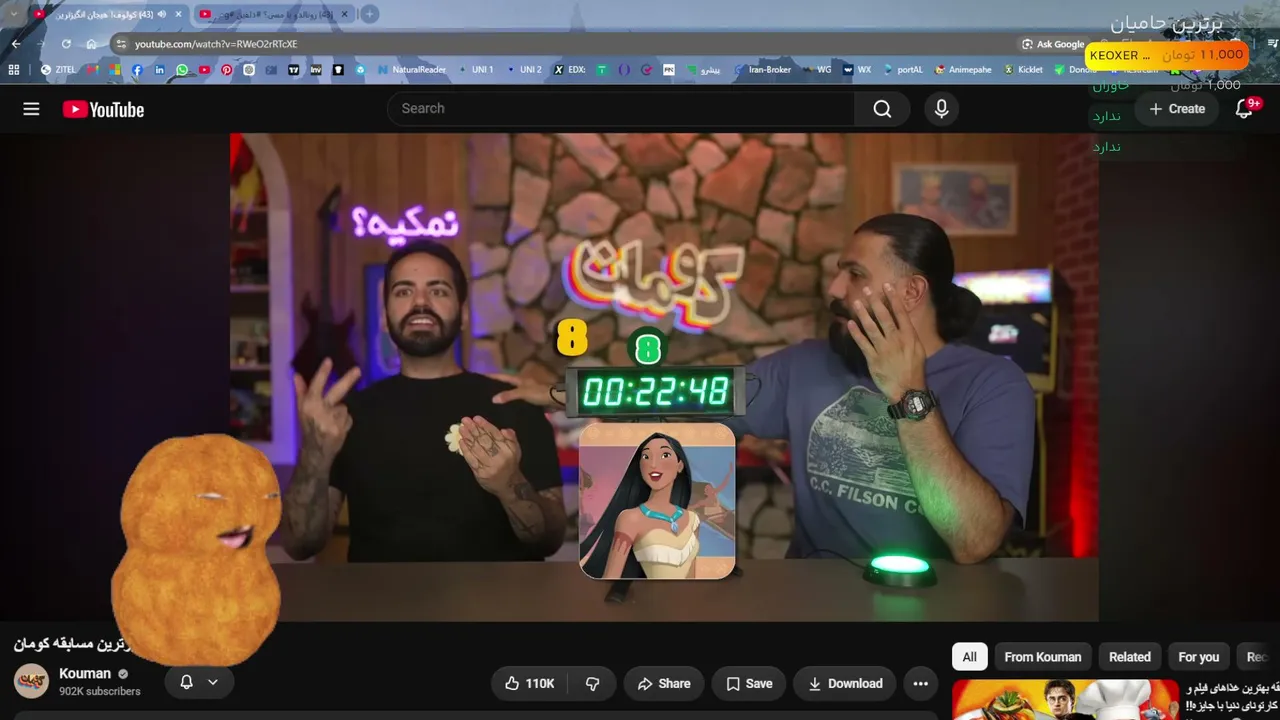Open the Kicklet bookmark

click(1023, 70)
